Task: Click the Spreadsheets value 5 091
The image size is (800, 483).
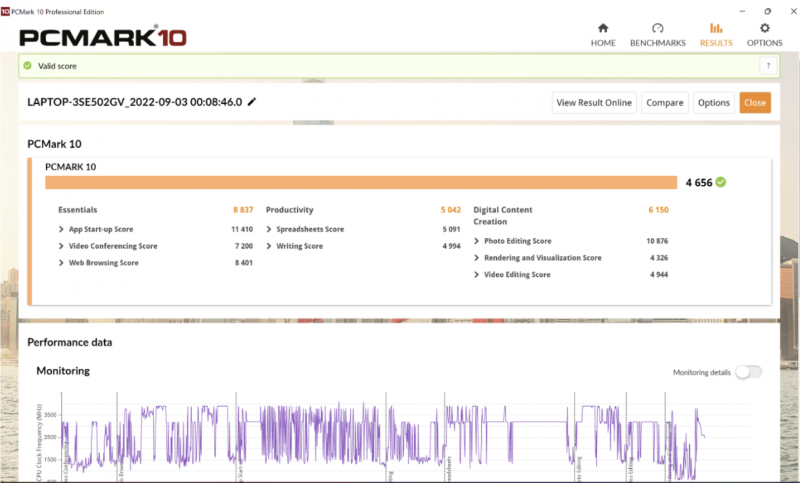Action: tap(452, 229)
